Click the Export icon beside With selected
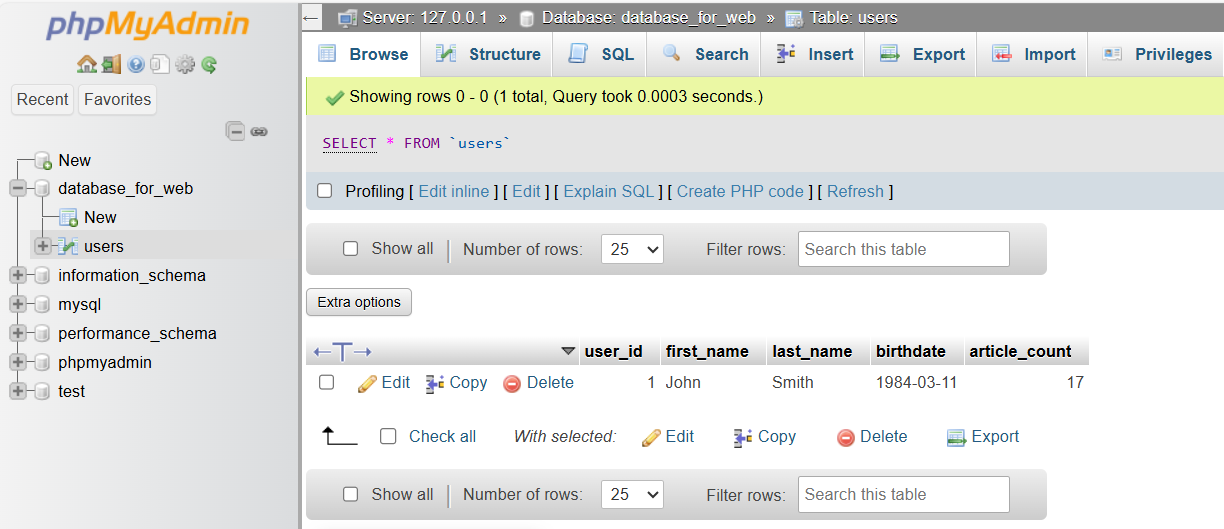Image resolution: width=1224 pixels, height=529 pixels. point(956,437)
